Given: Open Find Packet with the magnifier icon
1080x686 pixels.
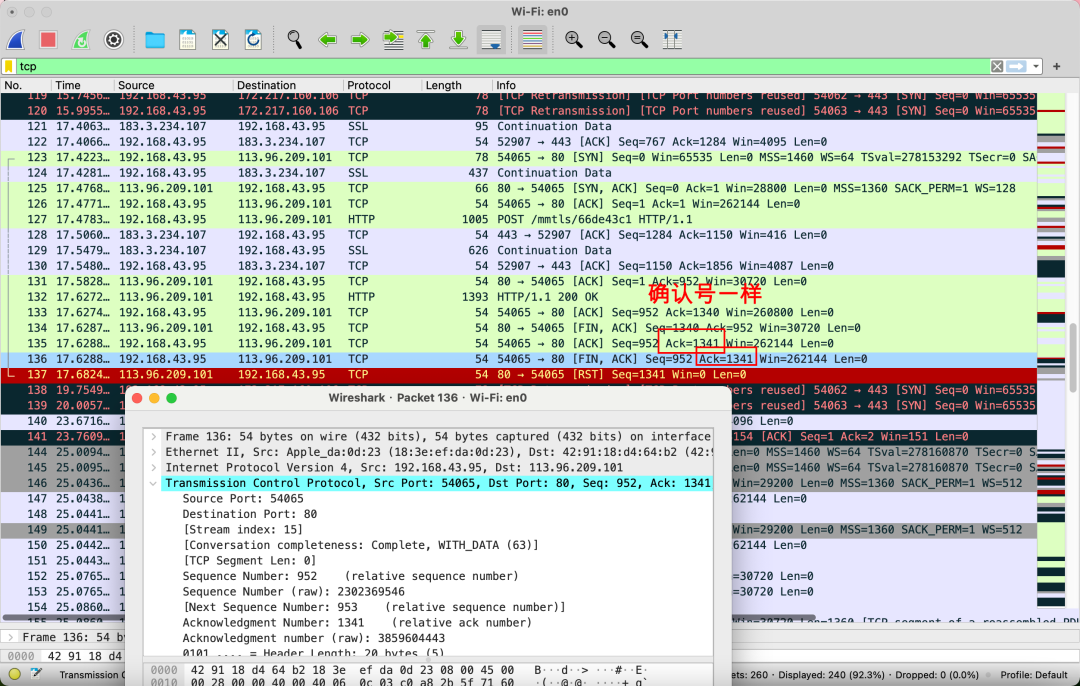Looking at the screenshot, I should pyautogui.click(x=295, y=40).
